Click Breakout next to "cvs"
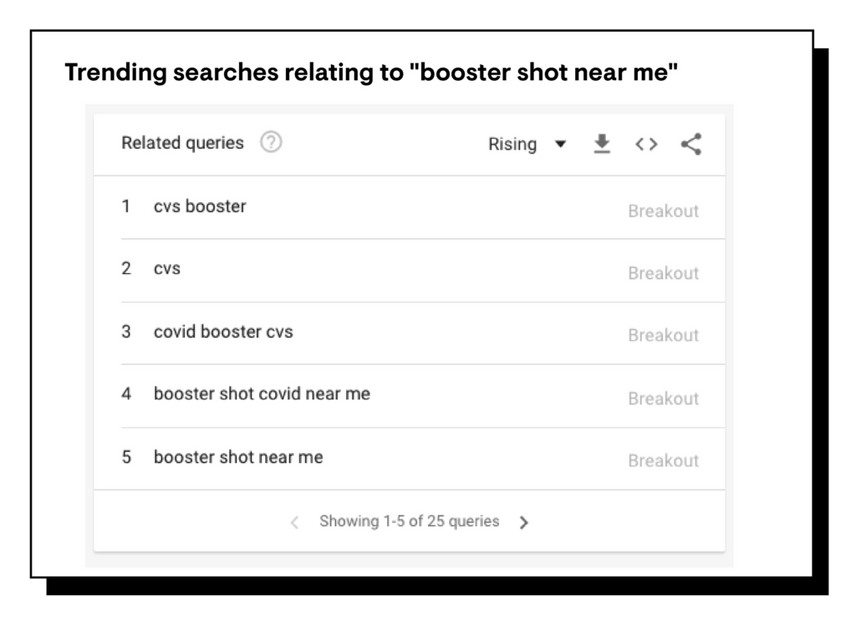This screenshot has height=625, width=856. (663, 273)
